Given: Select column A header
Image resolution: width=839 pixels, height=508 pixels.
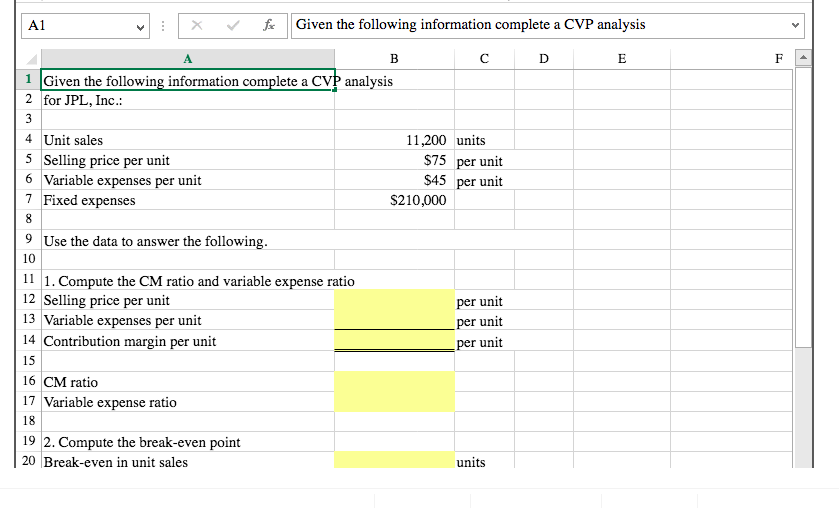Looking at the screenshot, I should [188, 58].
